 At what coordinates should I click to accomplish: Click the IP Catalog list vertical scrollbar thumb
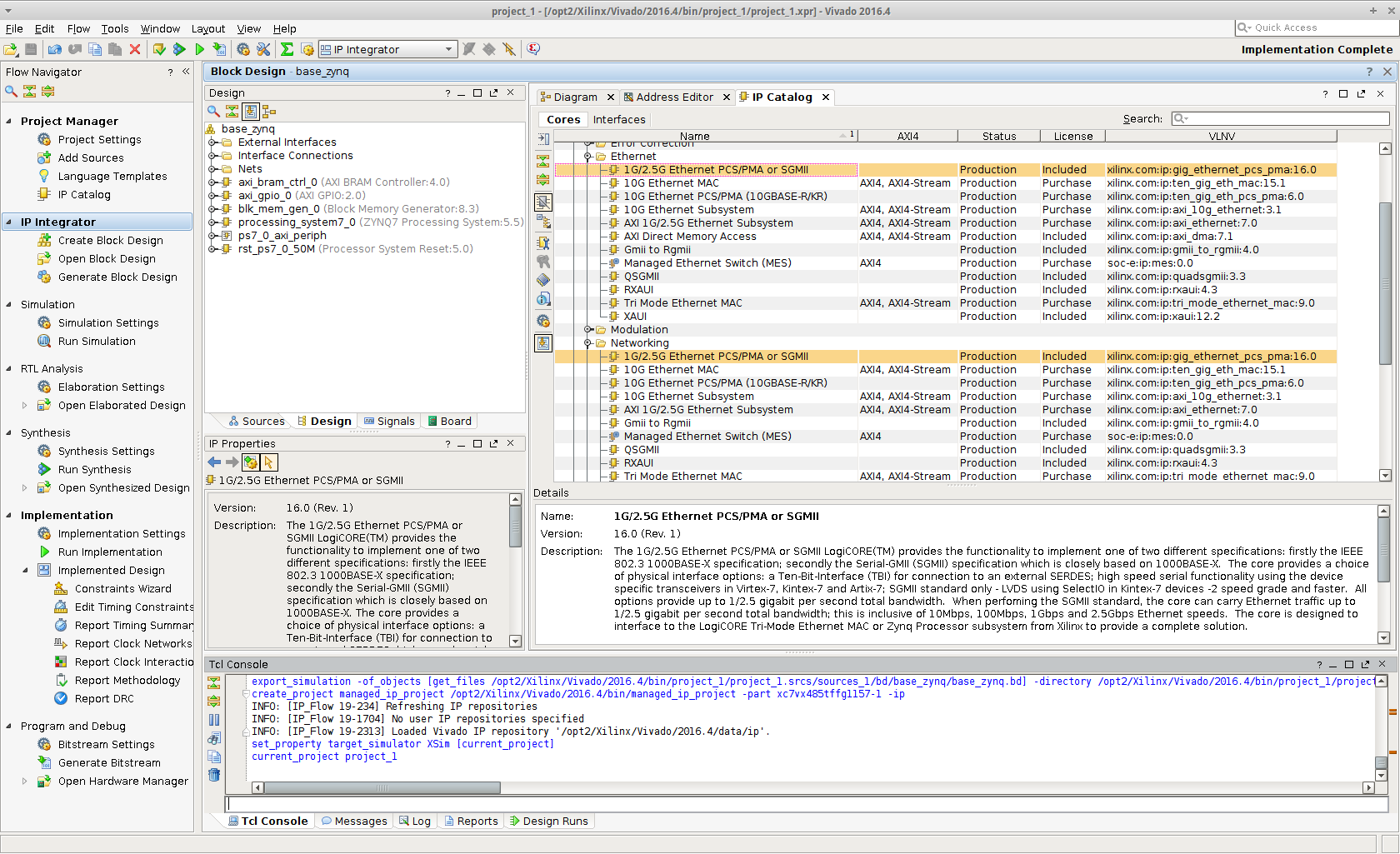tap(1385, 283)
